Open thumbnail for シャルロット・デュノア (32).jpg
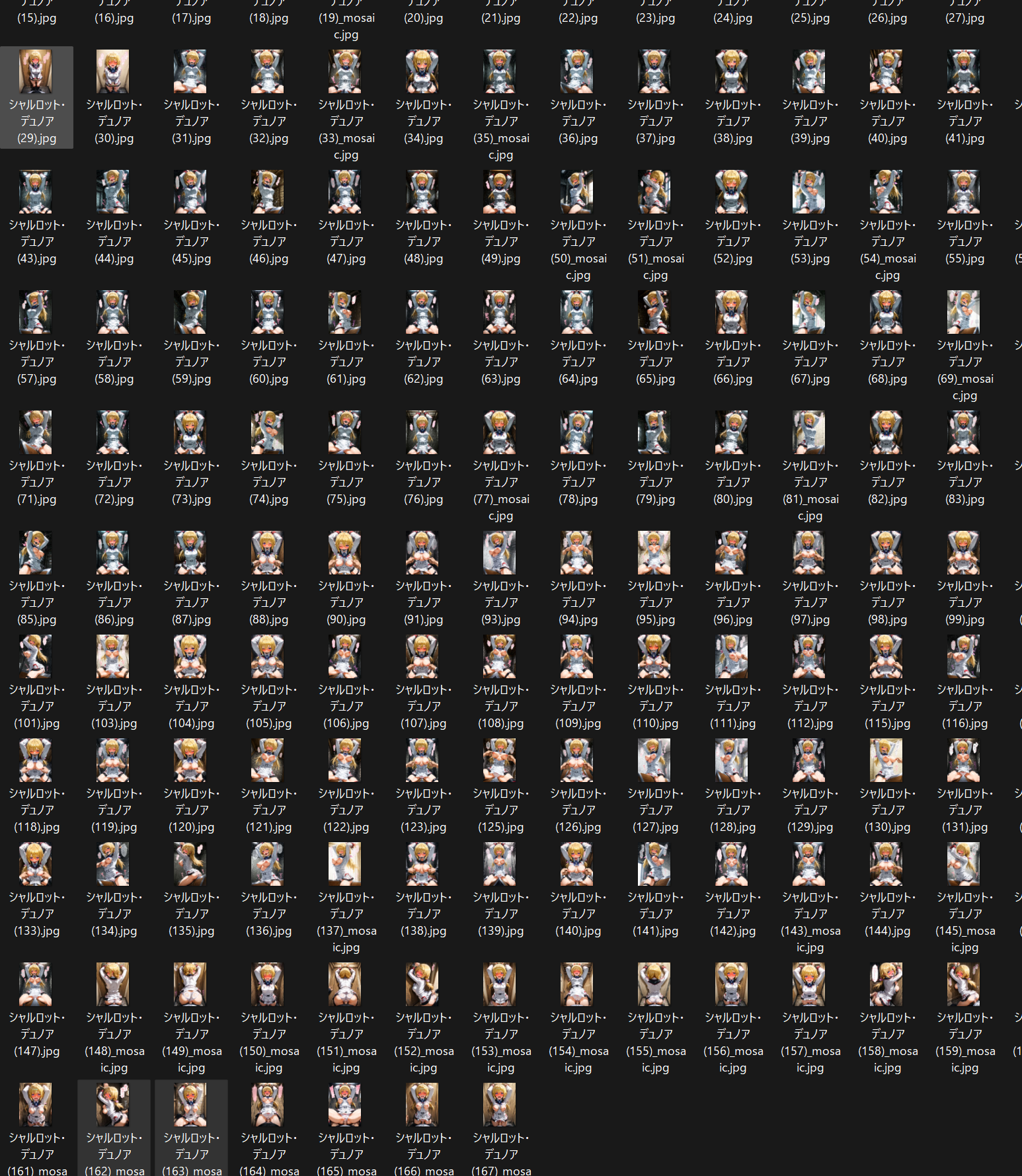 268,71
